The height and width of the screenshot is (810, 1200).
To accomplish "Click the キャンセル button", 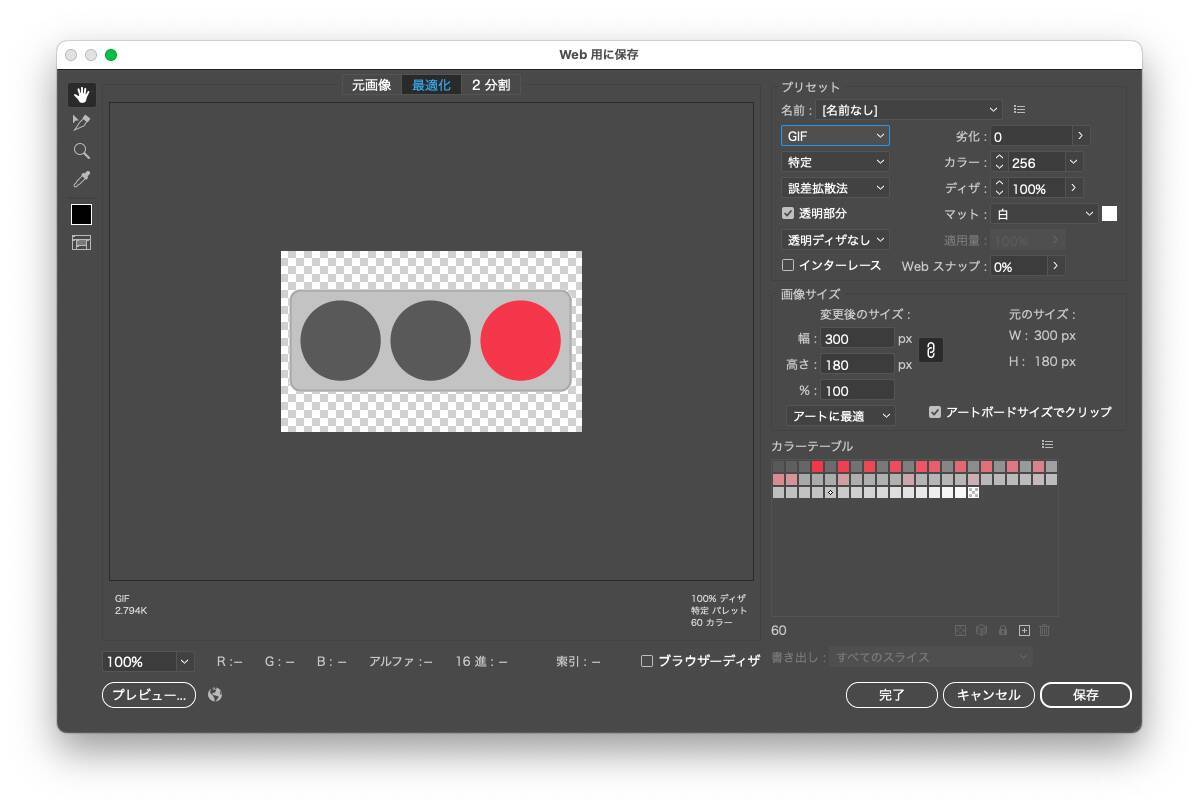I will (988, 695).
